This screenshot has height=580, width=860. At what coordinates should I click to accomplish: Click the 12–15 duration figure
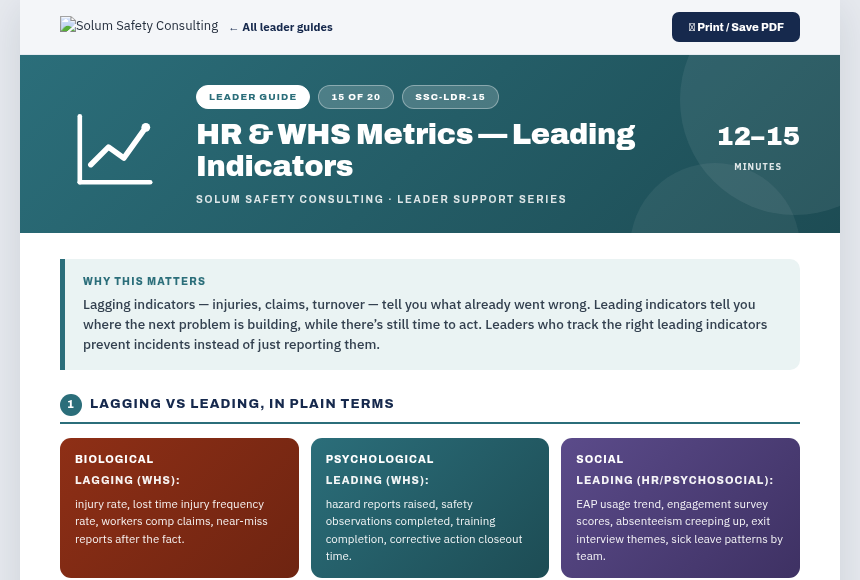pyautogui.click(x=758, y=136)
